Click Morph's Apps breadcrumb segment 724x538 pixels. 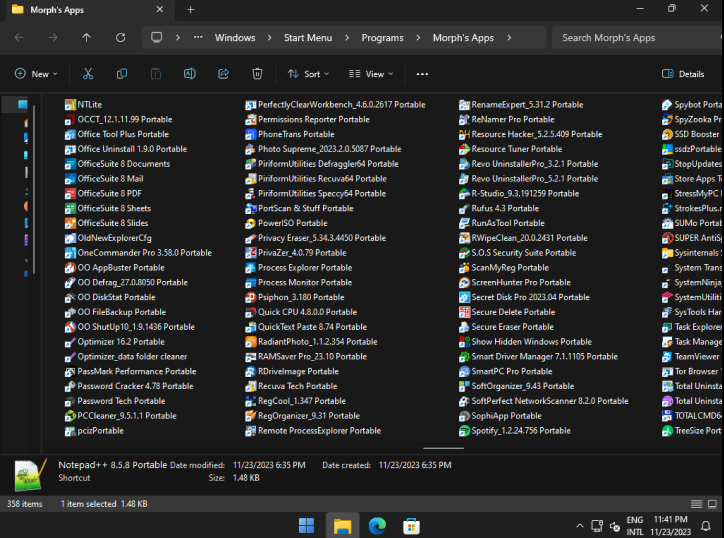point(463,38)
